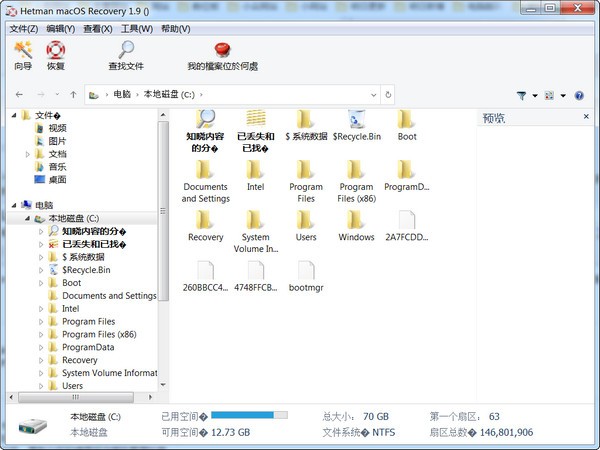Go back with the left arrow
This screenshot has height=450, width=600.
coord(19,95)
